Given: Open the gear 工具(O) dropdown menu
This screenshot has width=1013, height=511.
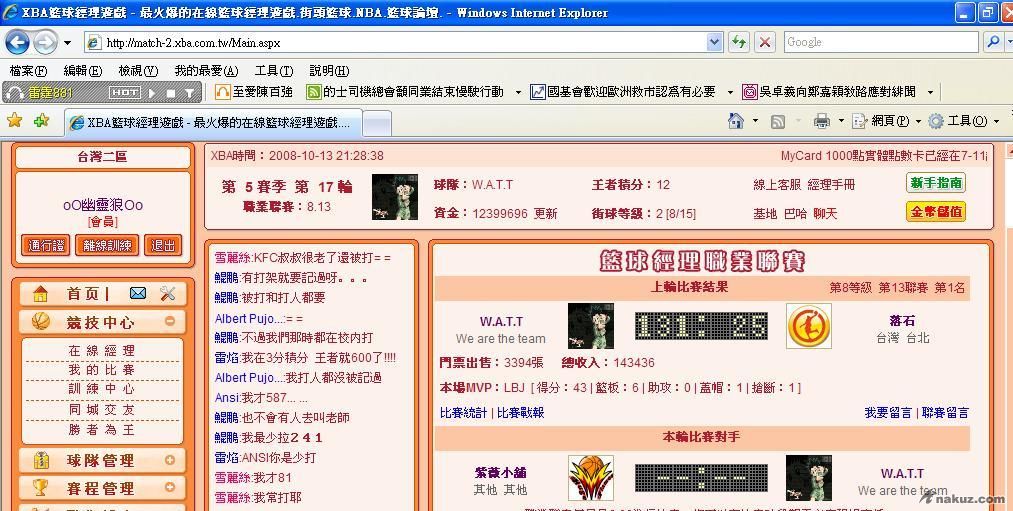Looking at the screenshot, I should pos(963,121).
